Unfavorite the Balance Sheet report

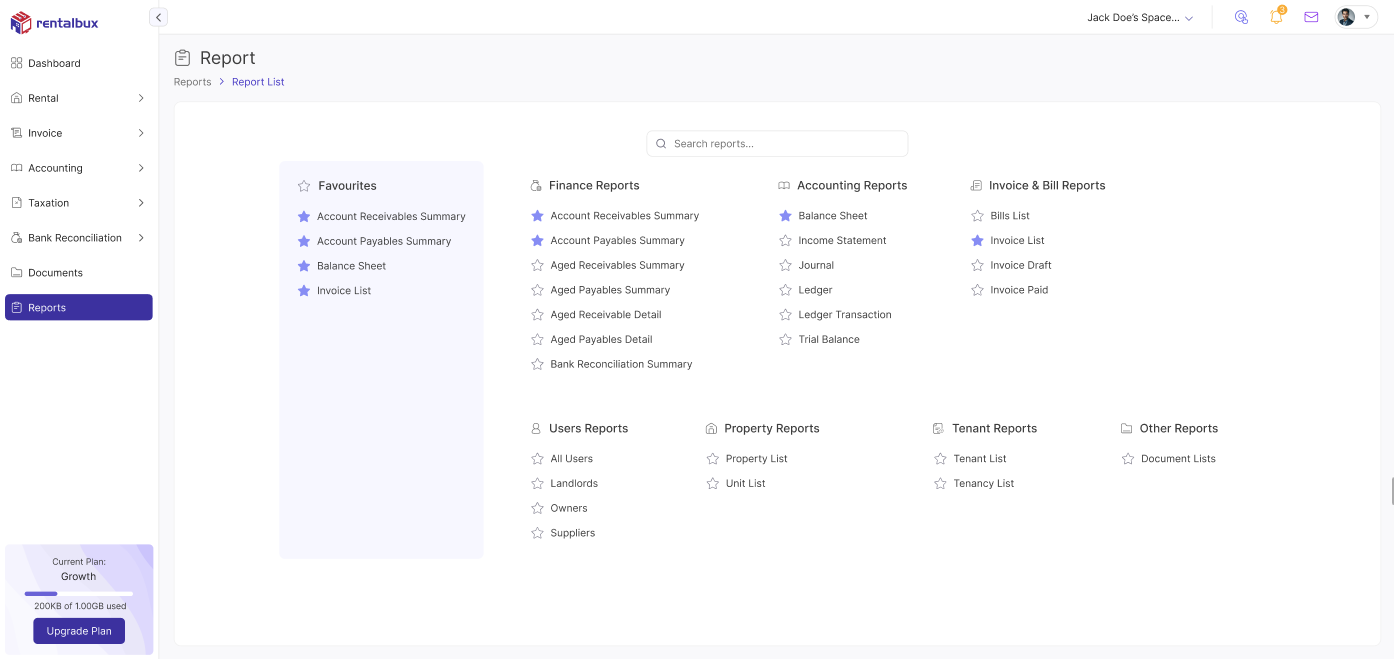point(785,215)
